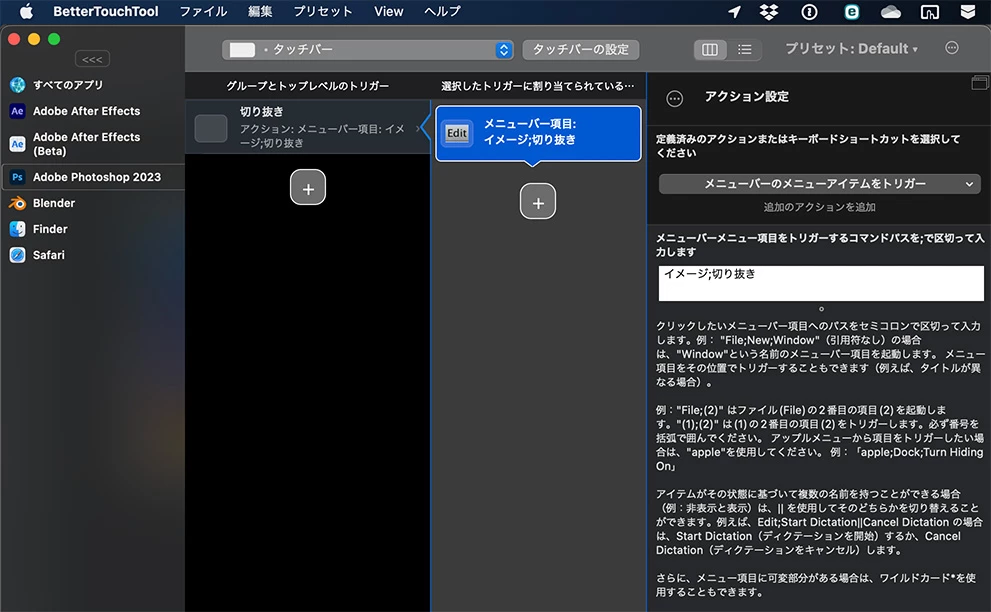
Task: Open the ヘルプ menu
Action: point(442,11)
